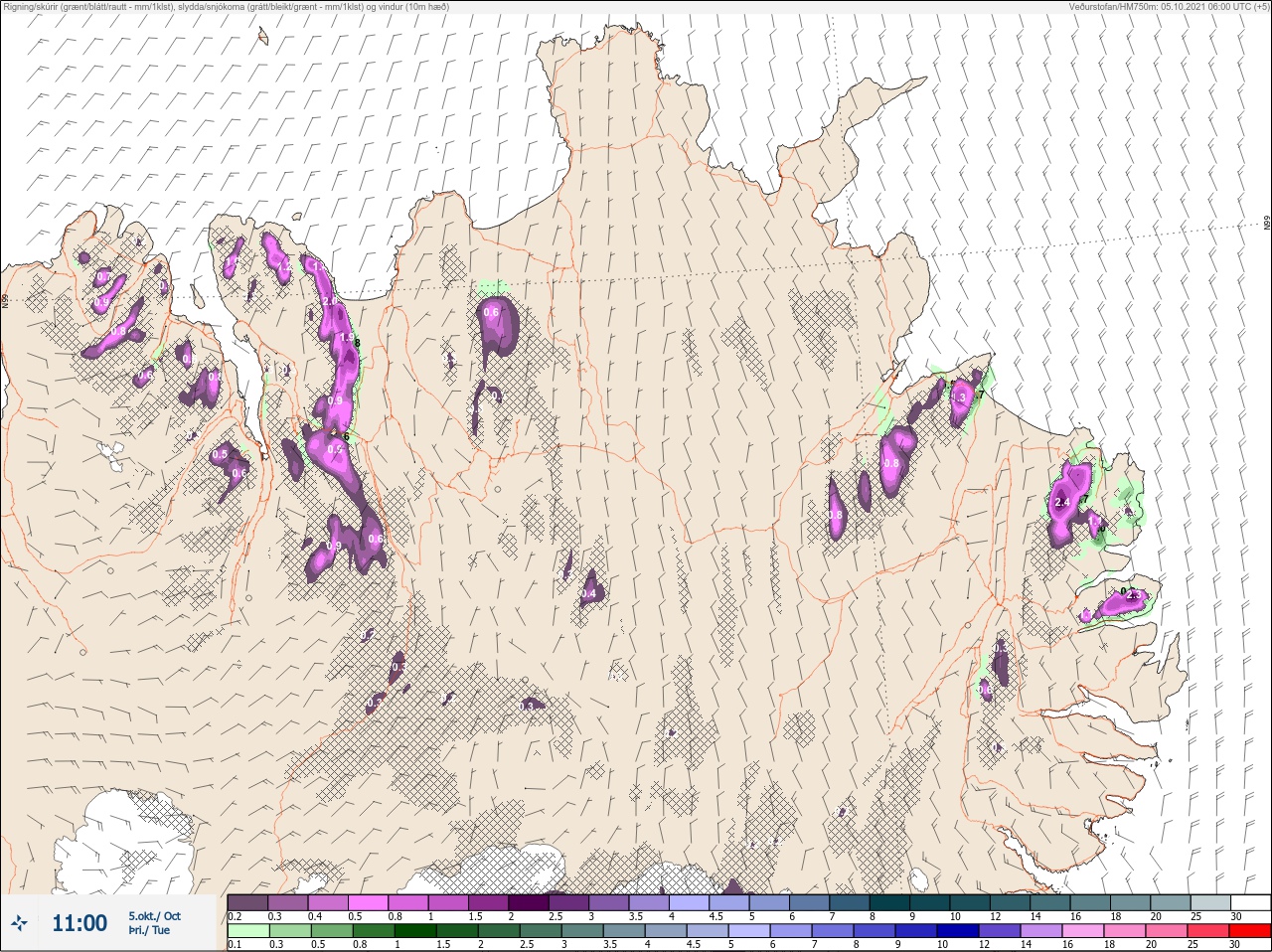Click the Veðurstofan logo icon beside 11:00
The image size is (1272, 952).
(x=18, y=923)
